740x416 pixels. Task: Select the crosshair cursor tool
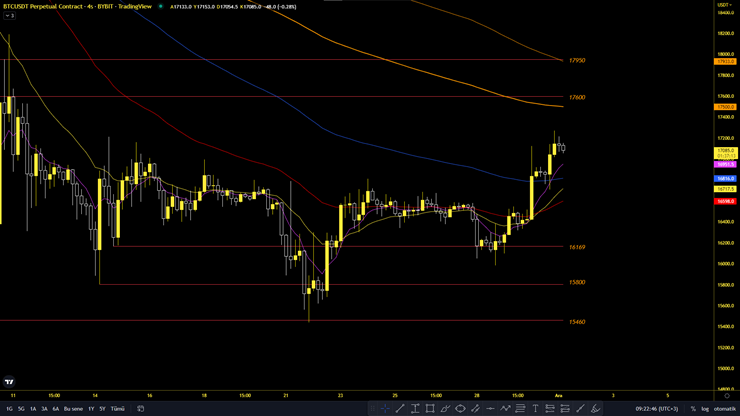[385, 408]
